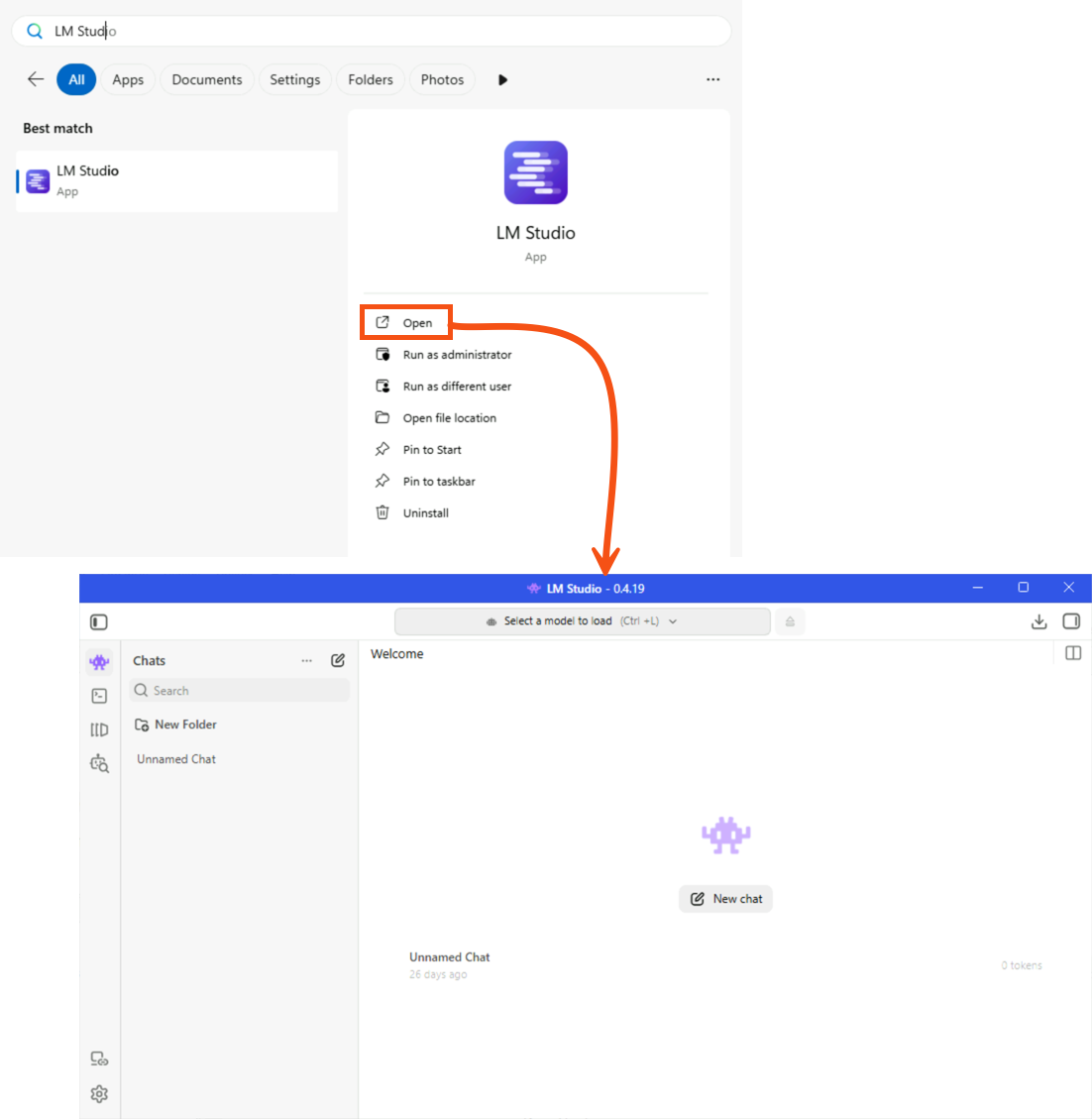1092x1120 pixels.
Task: Click the LM Studio search field
Action: pyautogui.click(x=372, y=31)
